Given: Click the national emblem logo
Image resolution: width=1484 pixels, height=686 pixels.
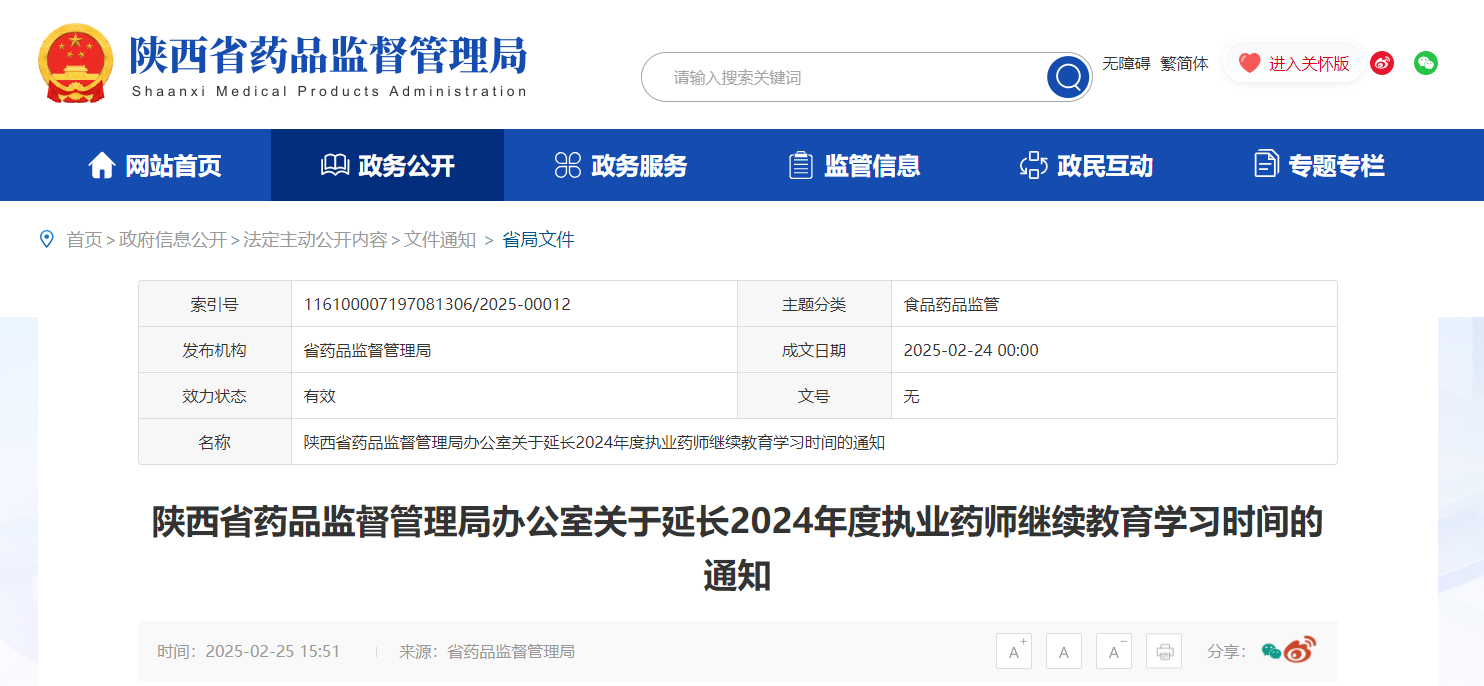Looking at the screenshot, I should tap(76, 63).
